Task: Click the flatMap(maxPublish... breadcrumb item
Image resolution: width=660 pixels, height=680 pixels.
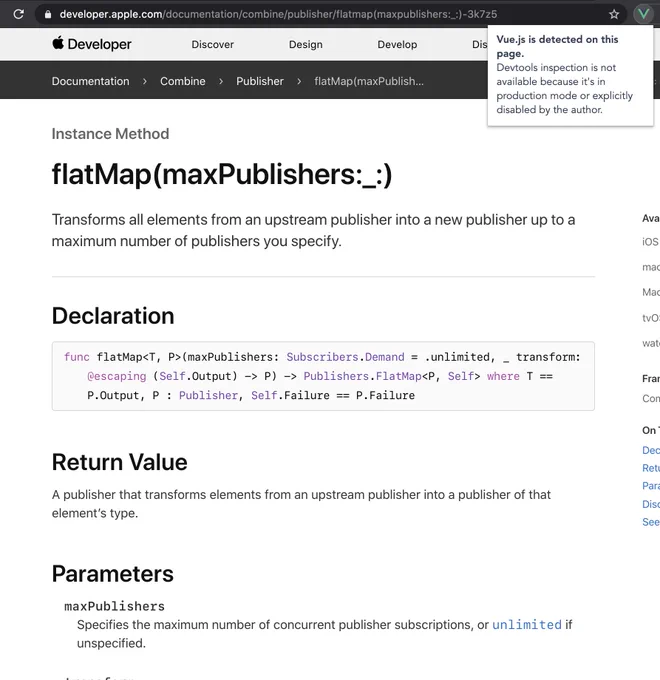Action: 369,81
